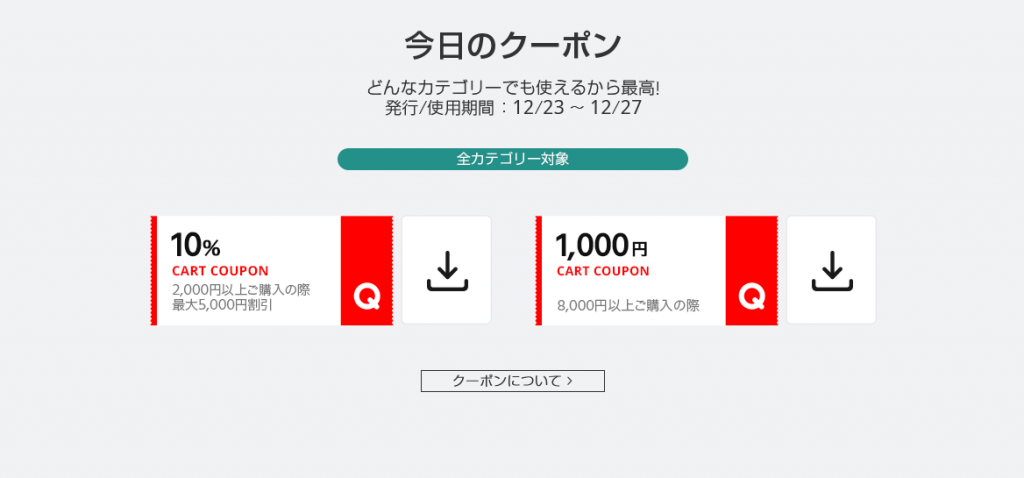Screen dimensions: 1024x478
Task: Click the red serrated left edge of 10% coupon
Action: click(x=154, y=270)
